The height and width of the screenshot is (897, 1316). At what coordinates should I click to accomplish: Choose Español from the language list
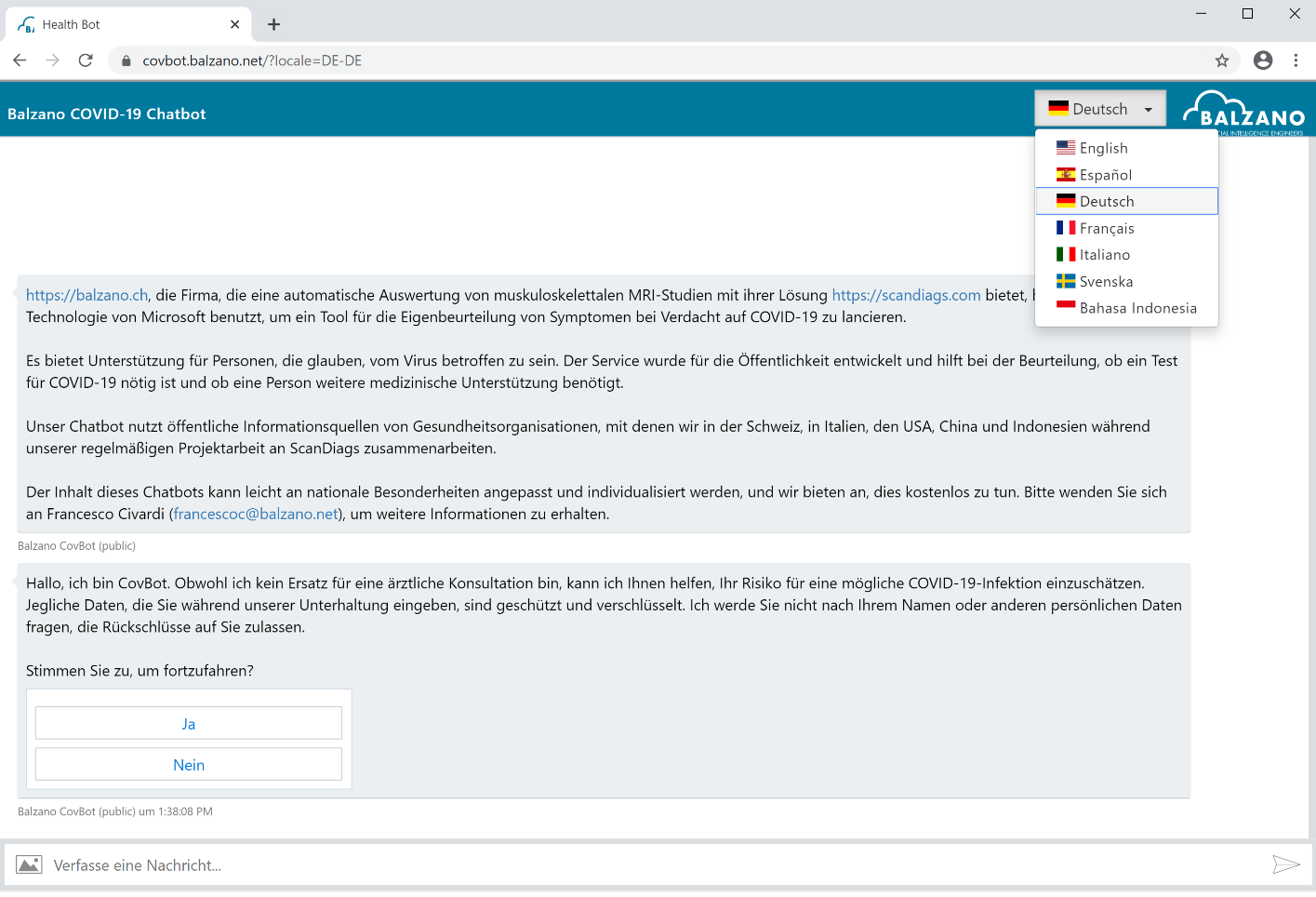click(x=1126, y=175)
